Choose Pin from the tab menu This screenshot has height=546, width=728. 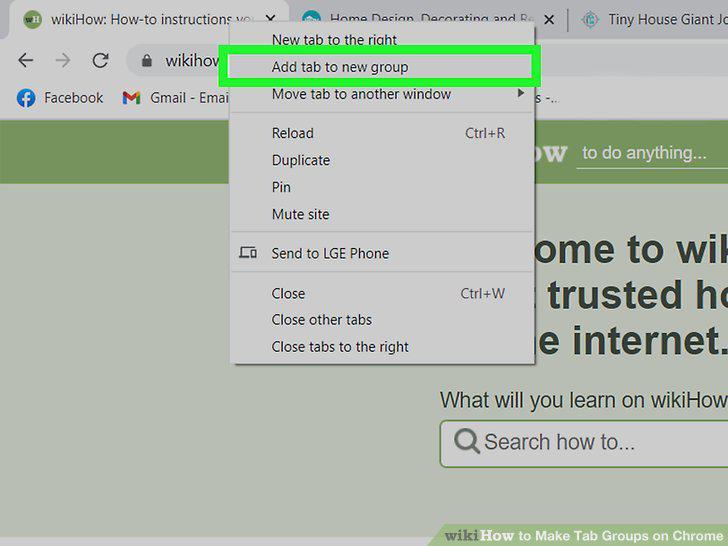click(x=382, y=187)
